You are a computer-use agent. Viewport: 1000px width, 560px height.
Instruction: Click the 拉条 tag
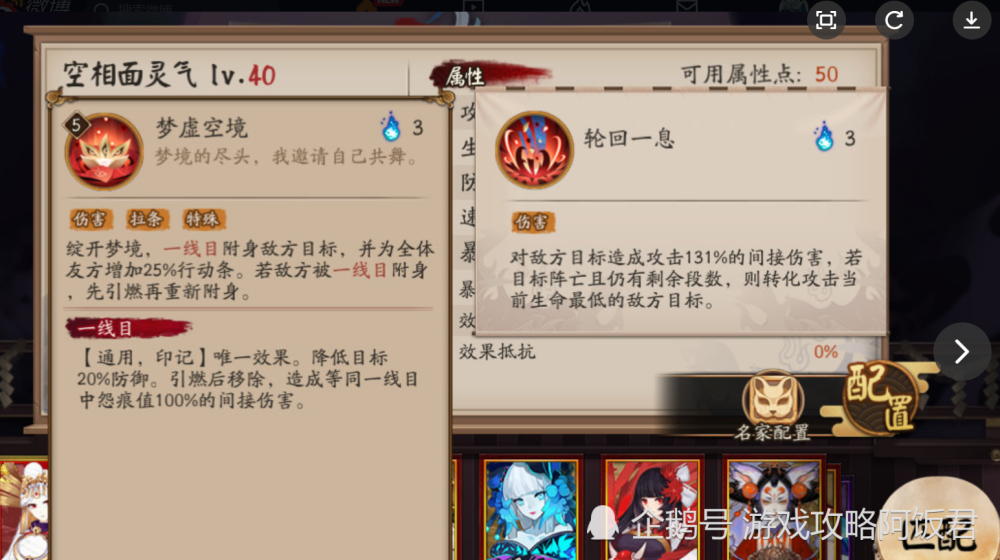tap(147, 219)
